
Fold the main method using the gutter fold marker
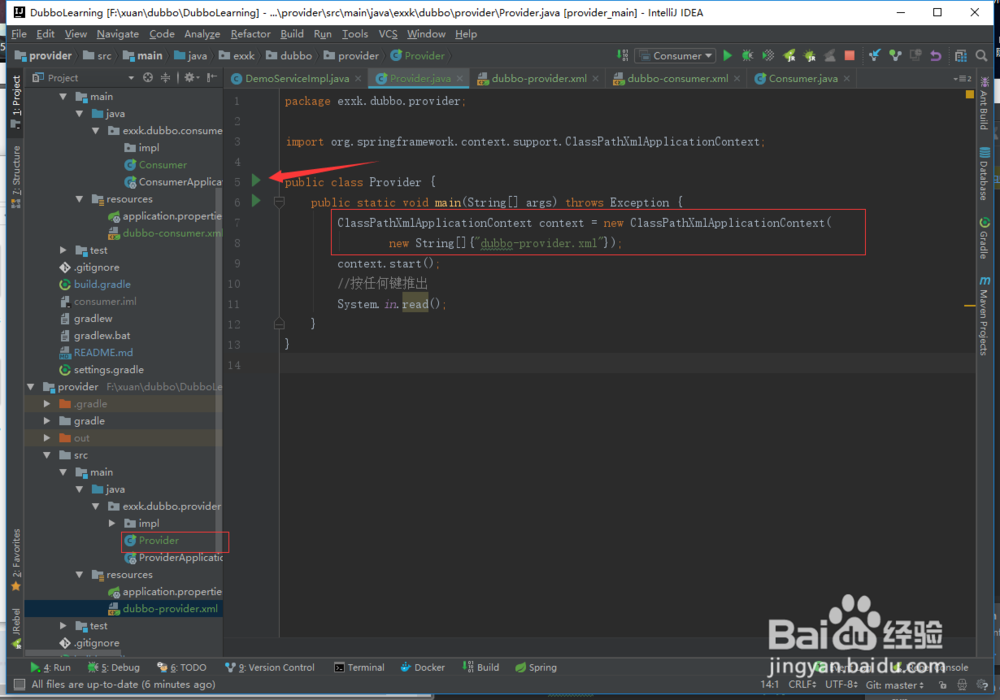[279, 202]
